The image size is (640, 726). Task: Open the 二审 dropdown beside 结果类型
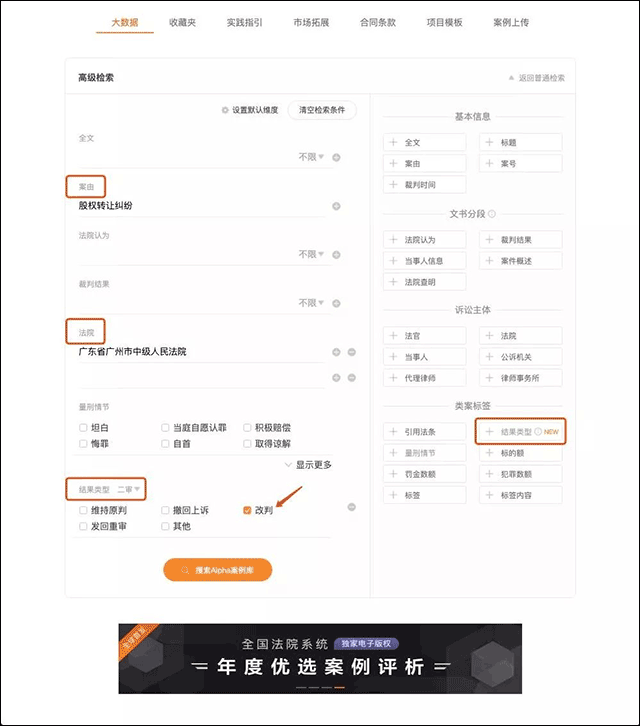(x=130, y=489)
